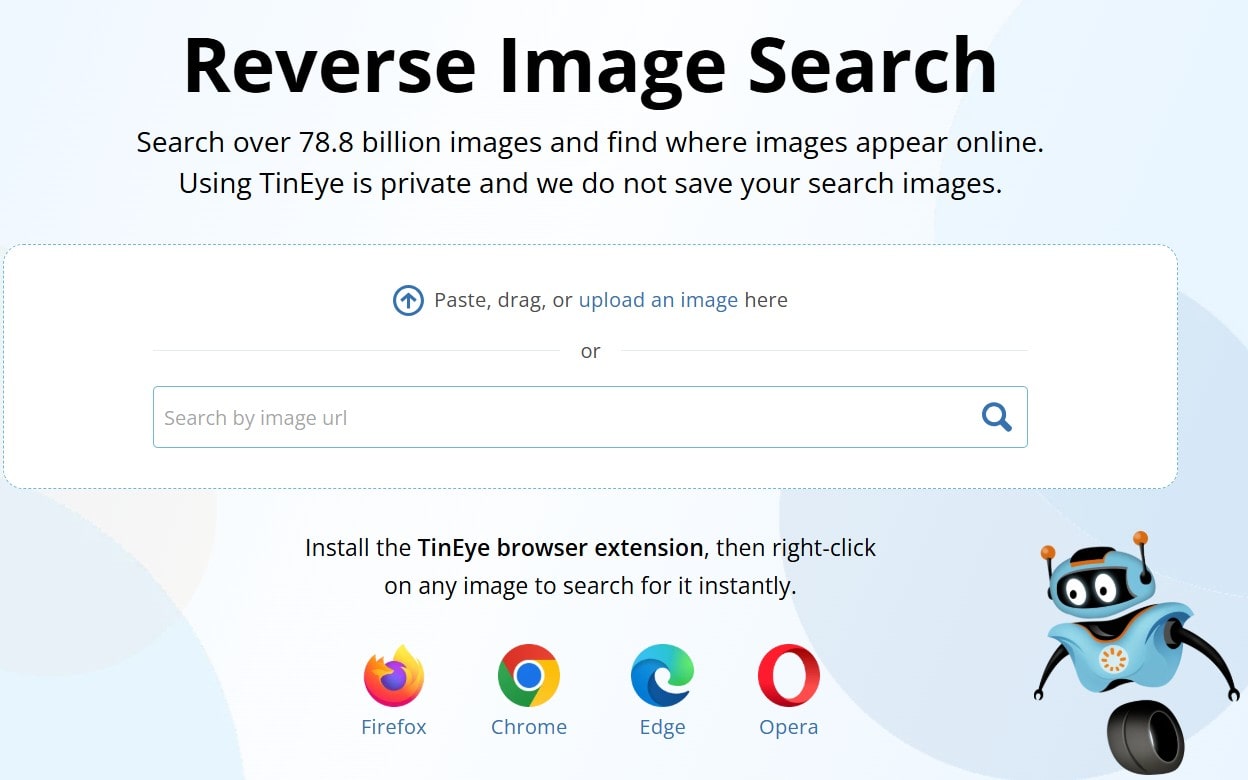Image resolution: width=1248 pixels, height=780 pixels.
Task: Click the Chrome browser logo
Action: pyautogui.click(x=528, y=676)
